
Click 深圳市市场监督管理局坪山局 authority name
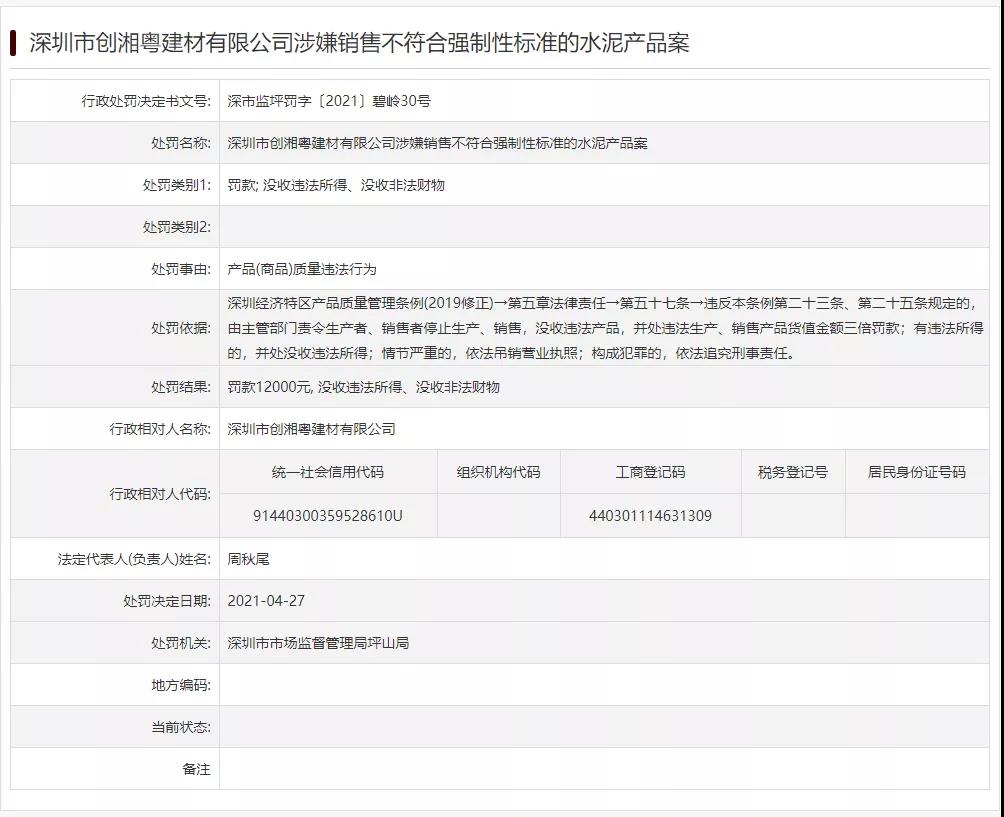pyautogui.click(x=318, y=643)
